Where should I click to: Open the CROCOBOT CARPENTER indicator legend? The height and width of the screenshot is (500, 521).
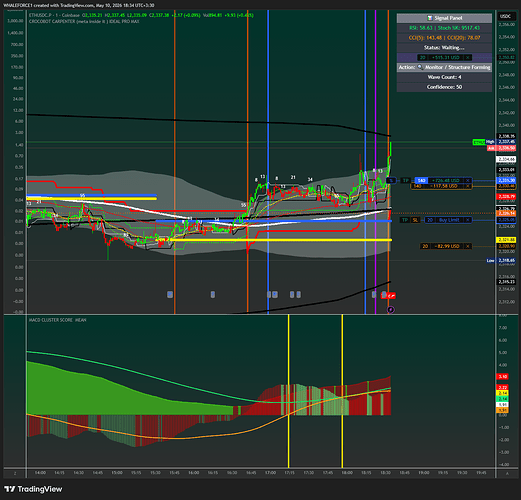click(84, 21)
